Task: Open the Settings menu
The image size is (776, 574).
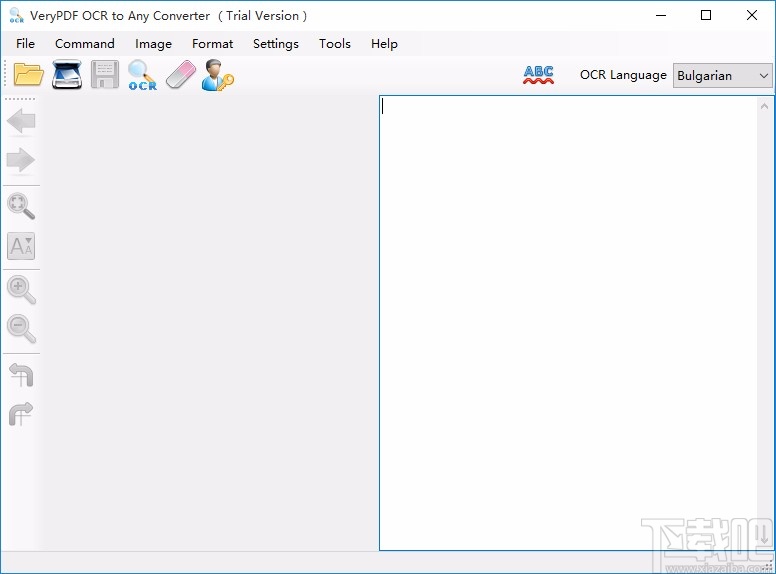Action: (x=276, y=44)
